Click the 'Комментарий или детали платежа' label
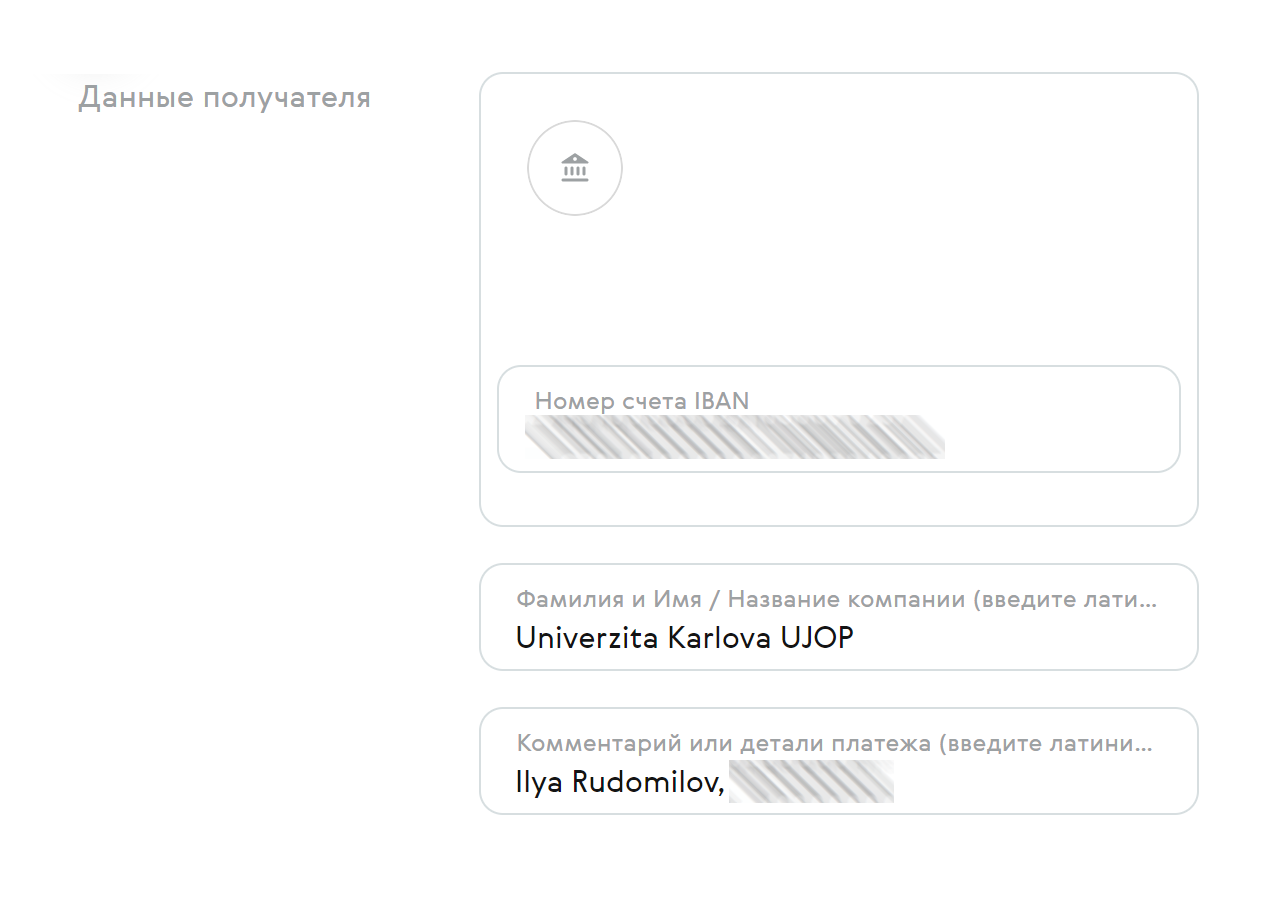Viewport: 1287px width, 900px height. pos(725,744)
